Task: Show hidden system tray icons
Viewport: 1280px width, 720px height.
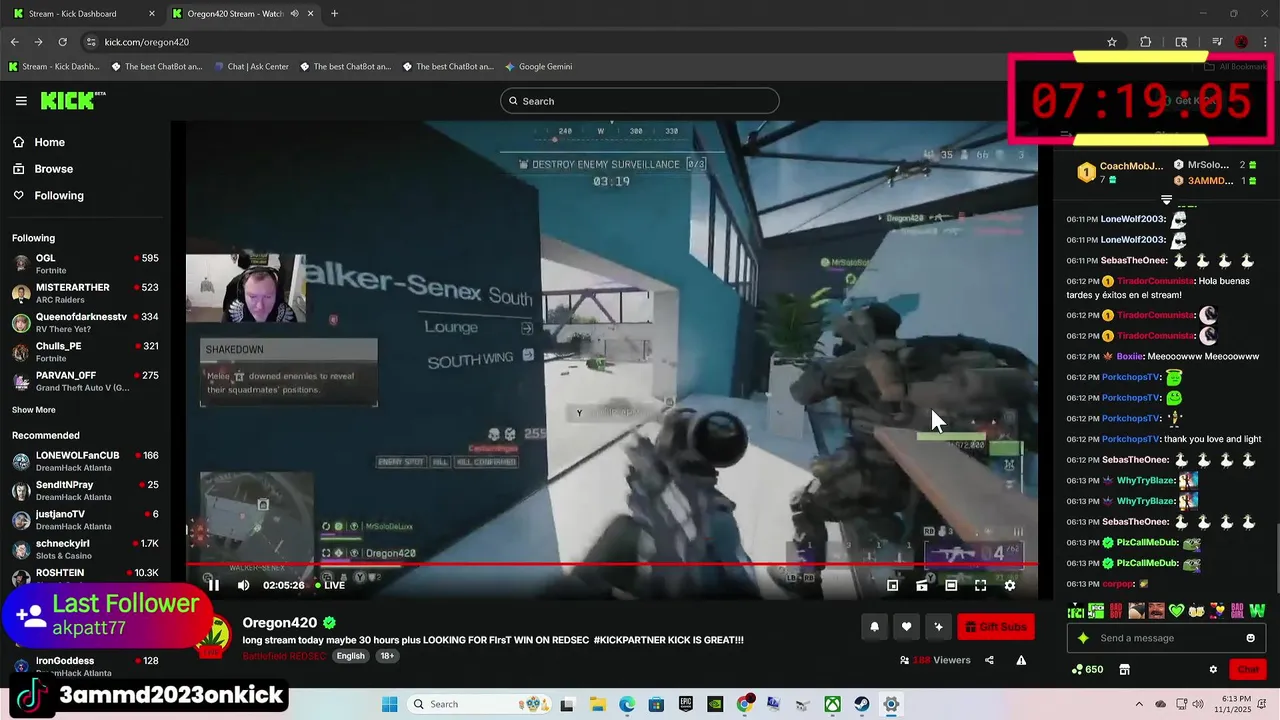Action: (1139, 704)
